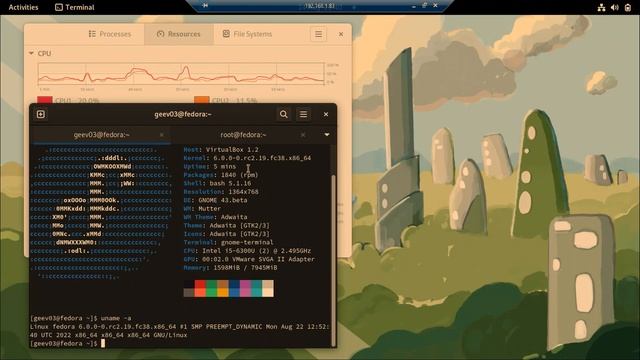
Task: Collapse the CPU section in System Monitor
Action: coord(31,53)
